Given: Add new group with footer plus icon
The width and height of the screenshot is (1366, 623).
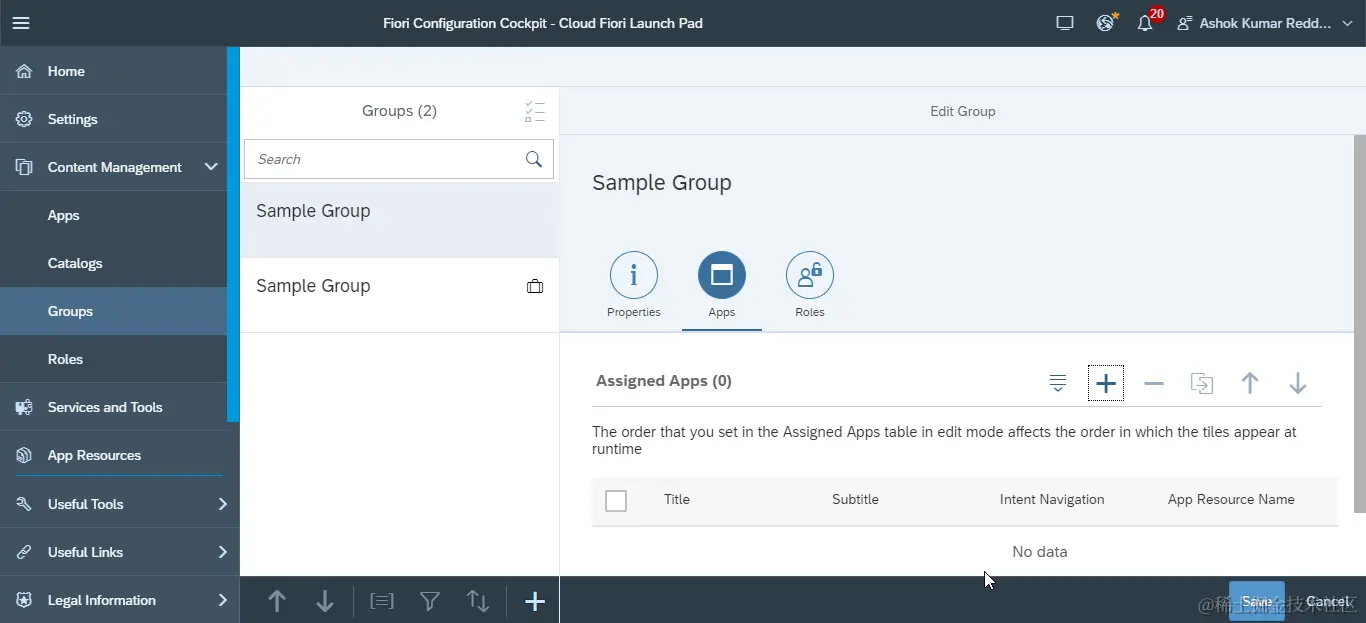Looking at the screenshot, I should 535,601.
